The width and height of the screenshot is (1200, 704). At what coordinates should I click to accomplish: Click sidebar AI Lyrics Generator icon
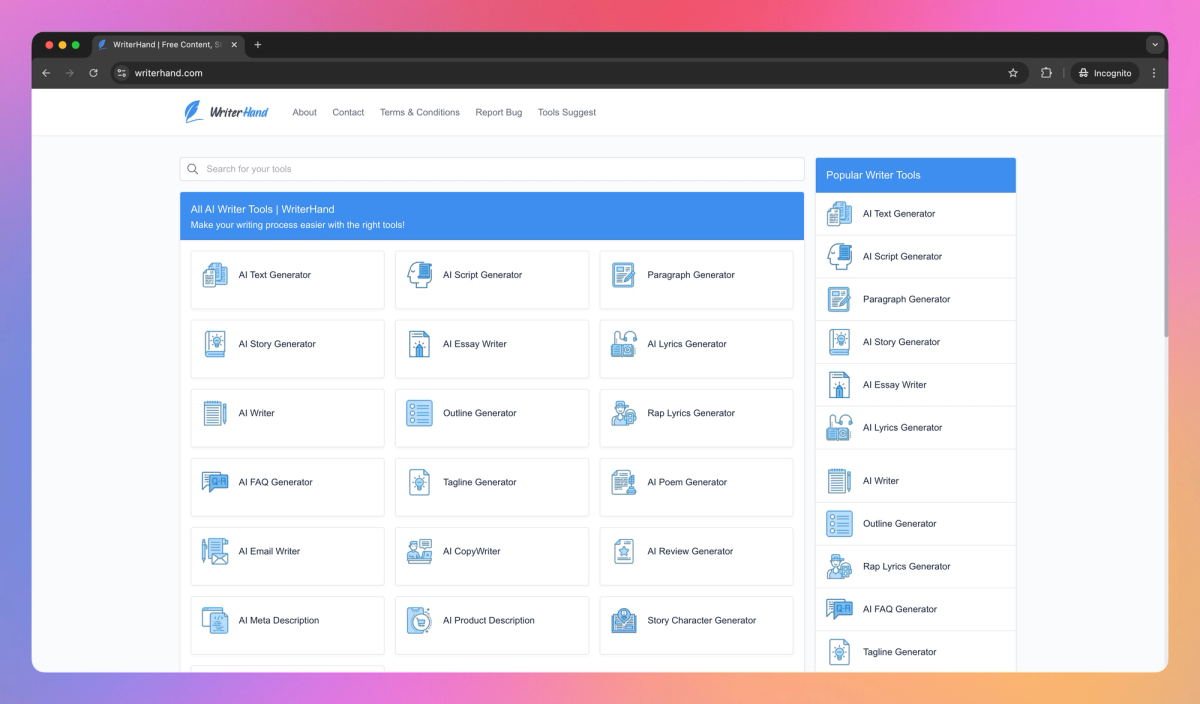(839, 428)
